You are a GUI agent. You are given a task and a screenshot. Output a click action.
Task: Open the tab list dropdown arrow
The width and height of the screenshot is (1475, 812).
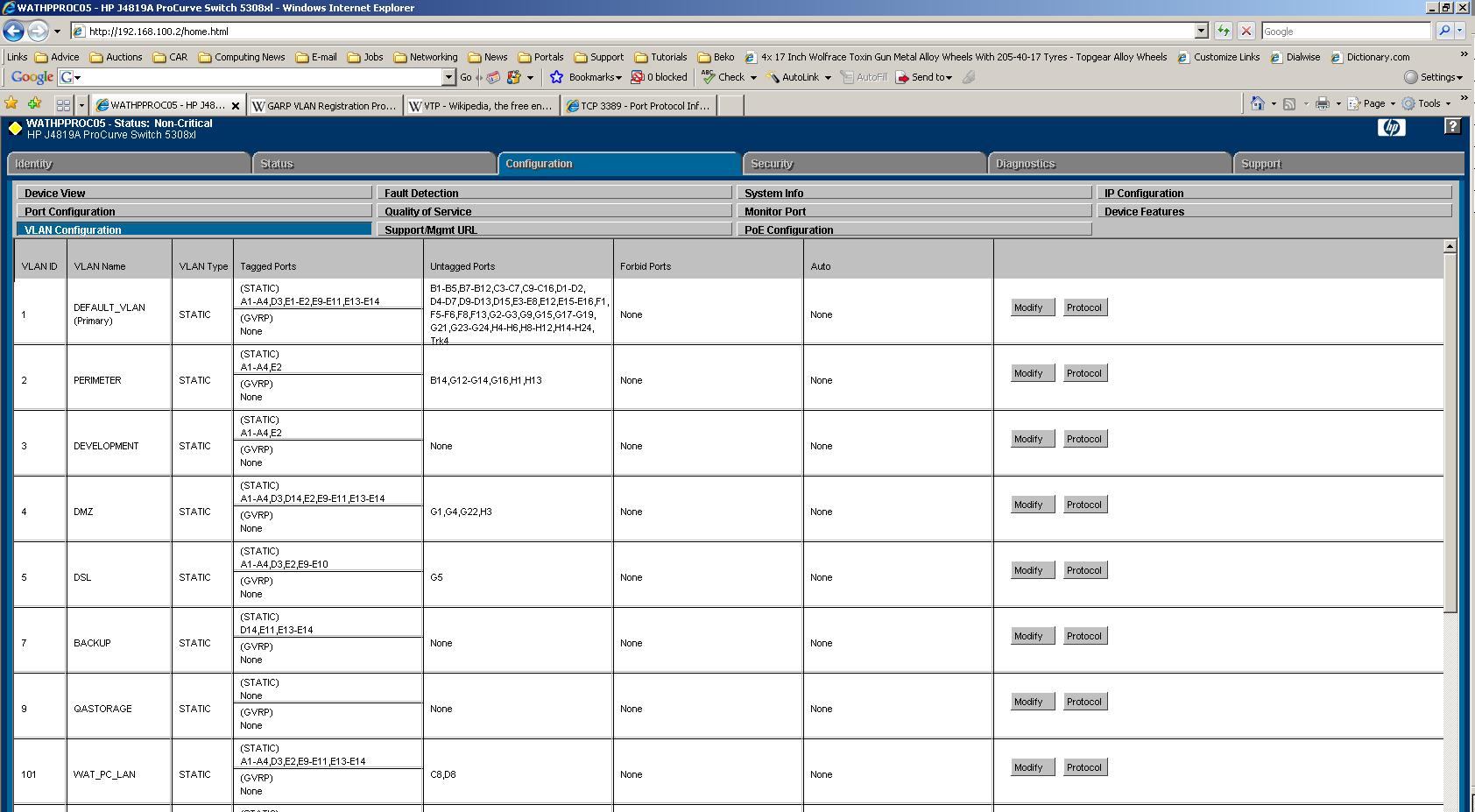coord(81,104)
